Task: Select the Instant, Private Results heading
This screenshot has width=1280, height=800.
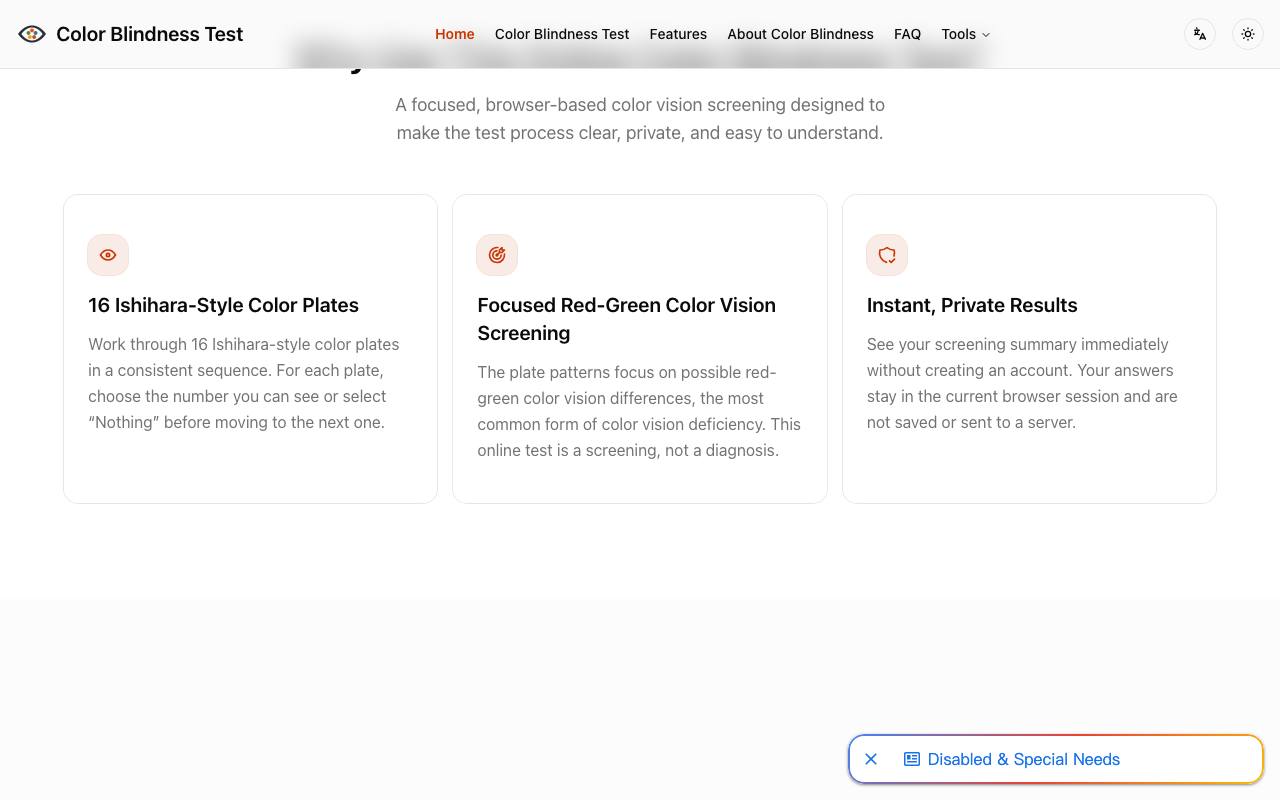Action: point(972,305)
